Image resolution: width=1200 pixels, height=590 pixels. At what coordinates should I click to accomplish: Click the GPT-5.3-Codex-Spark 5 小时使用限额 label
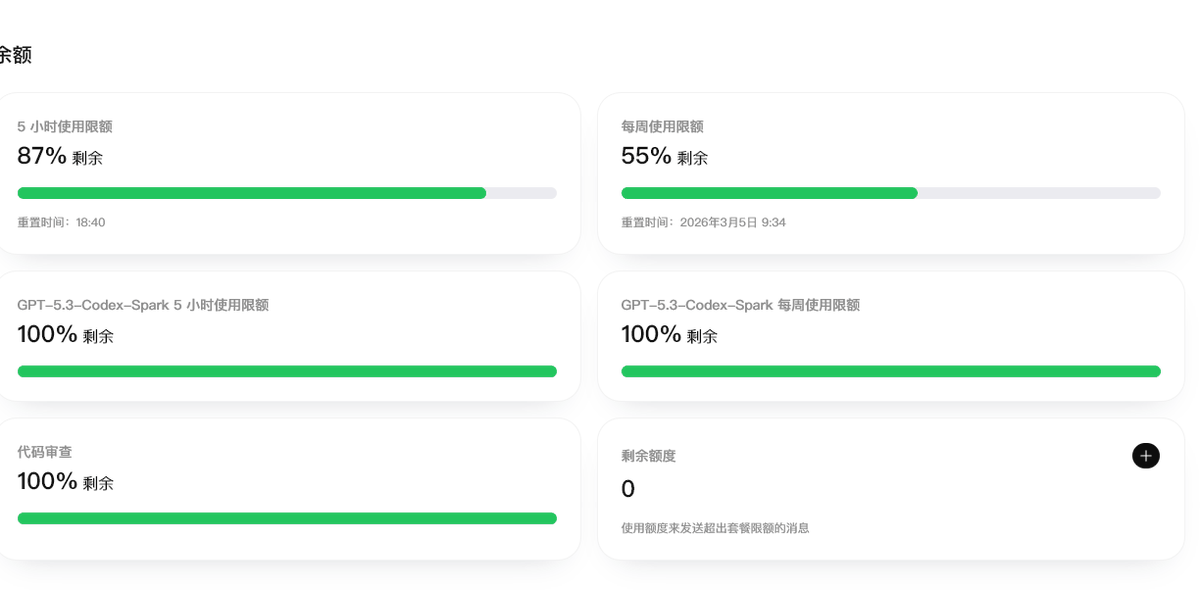143,305
